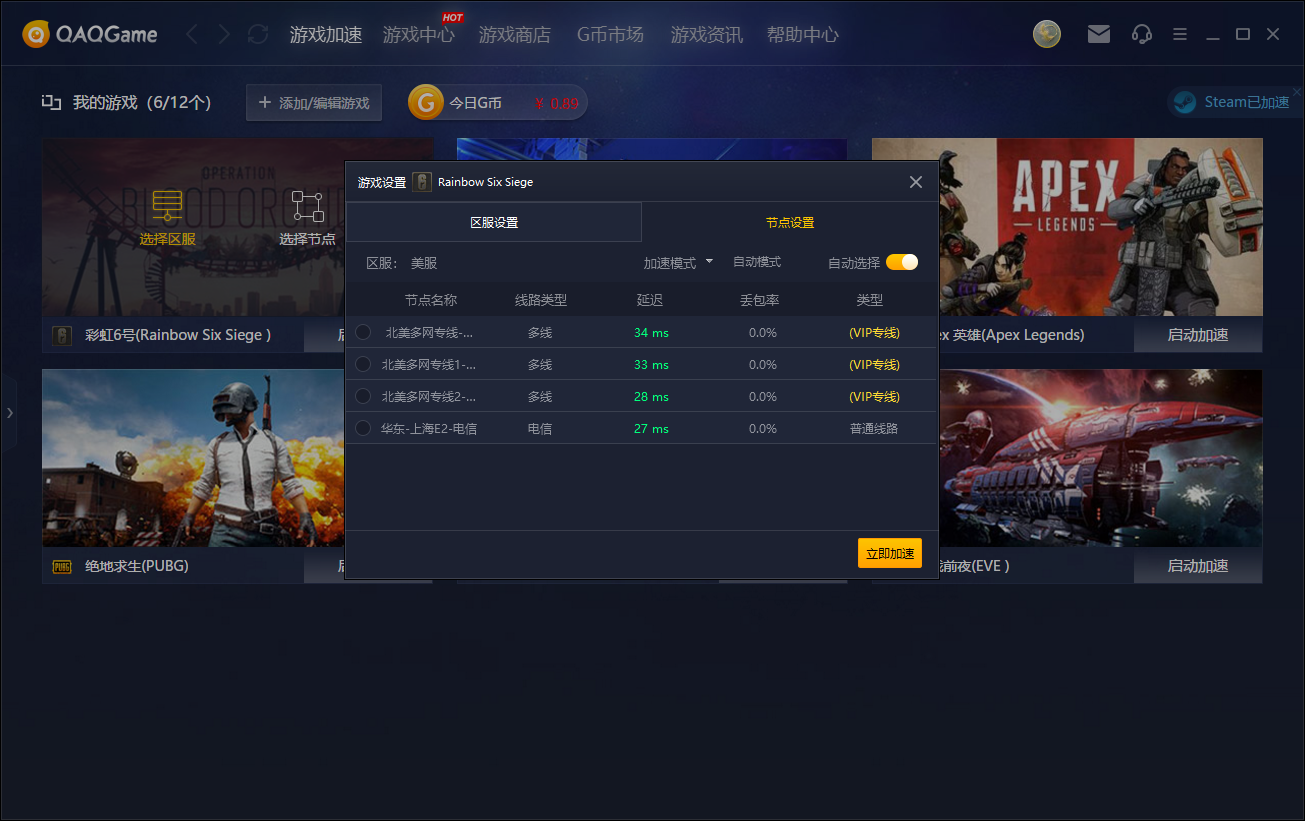Screen dimensions: 1305x821
Task: Switch to the 节点设置 tab
Action: point(790,222)
